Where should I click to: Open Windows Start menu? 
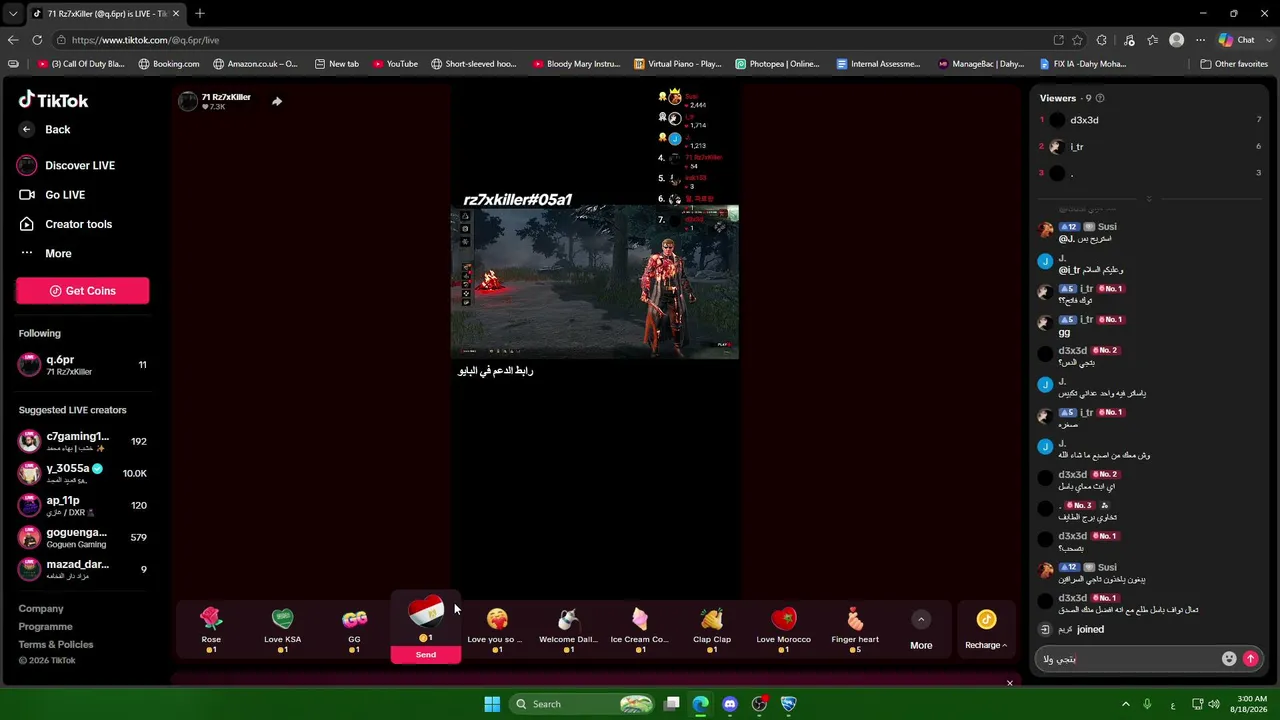(492, 704)
